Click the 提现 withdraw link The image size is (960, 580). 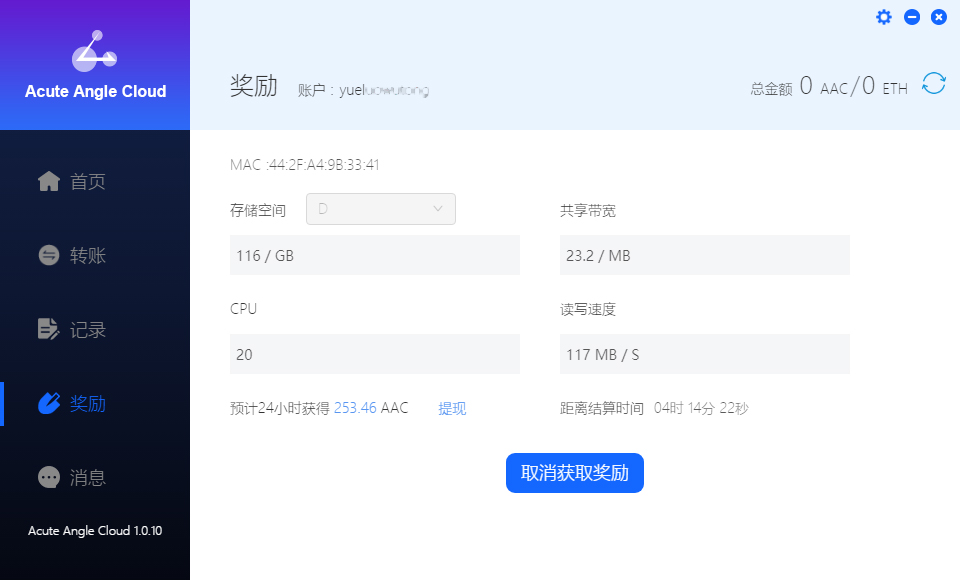[x=451, y=408]
